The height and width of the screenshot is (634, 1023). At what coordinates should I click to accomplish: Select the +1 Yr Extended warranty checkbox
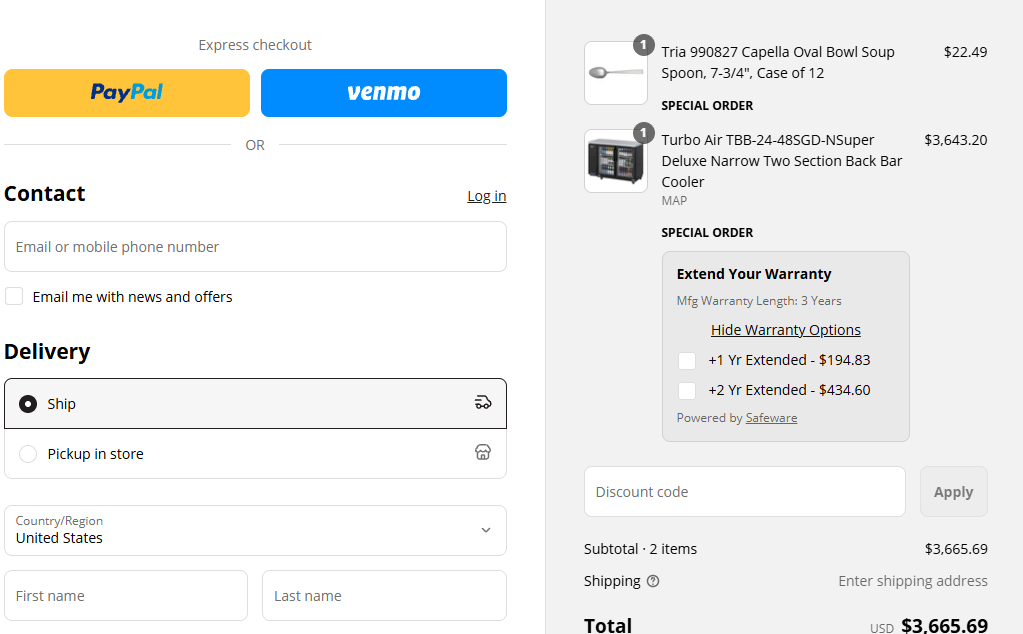pos(687,361)
